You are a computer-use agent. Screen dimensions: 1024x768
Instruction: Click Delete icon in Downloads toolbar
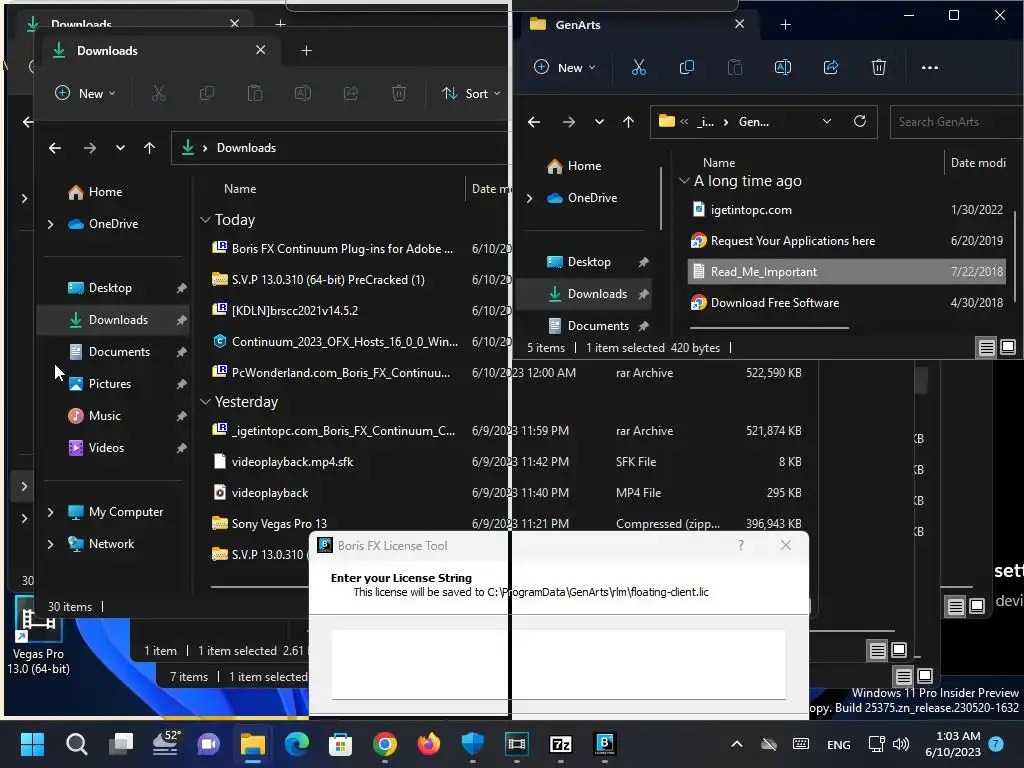[398, 93]
